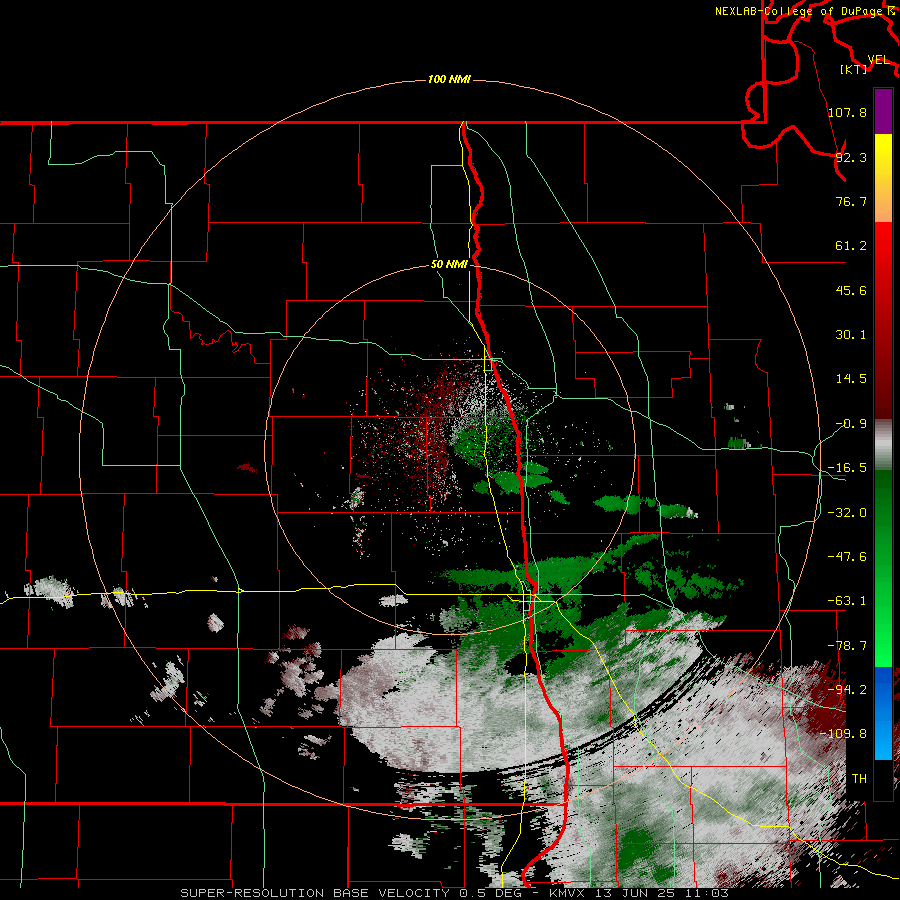Pick the purple segment of the color bar

[x=883, y=111]
